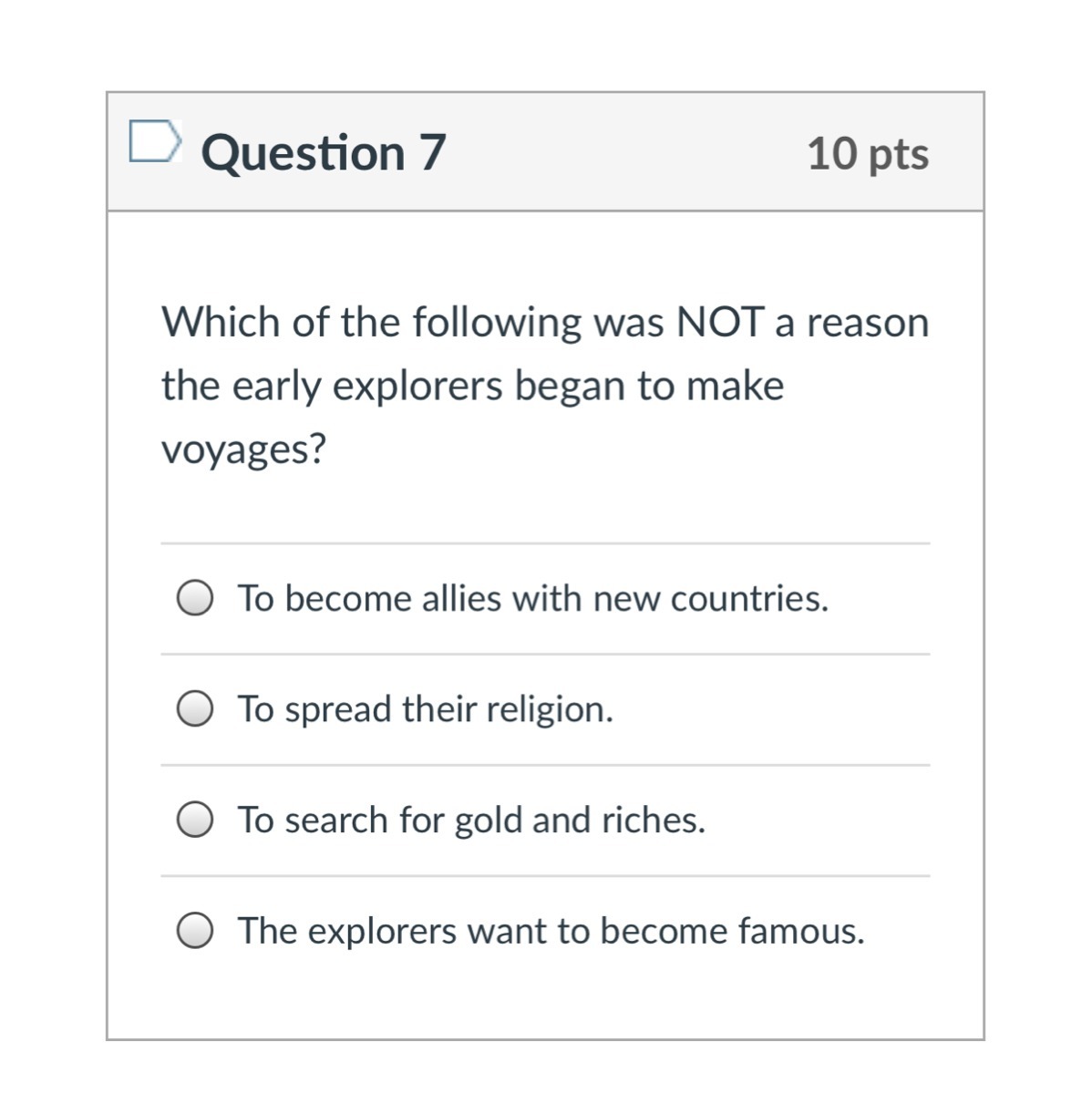Click the word "explorers" in the question prompt

point(417,386)
